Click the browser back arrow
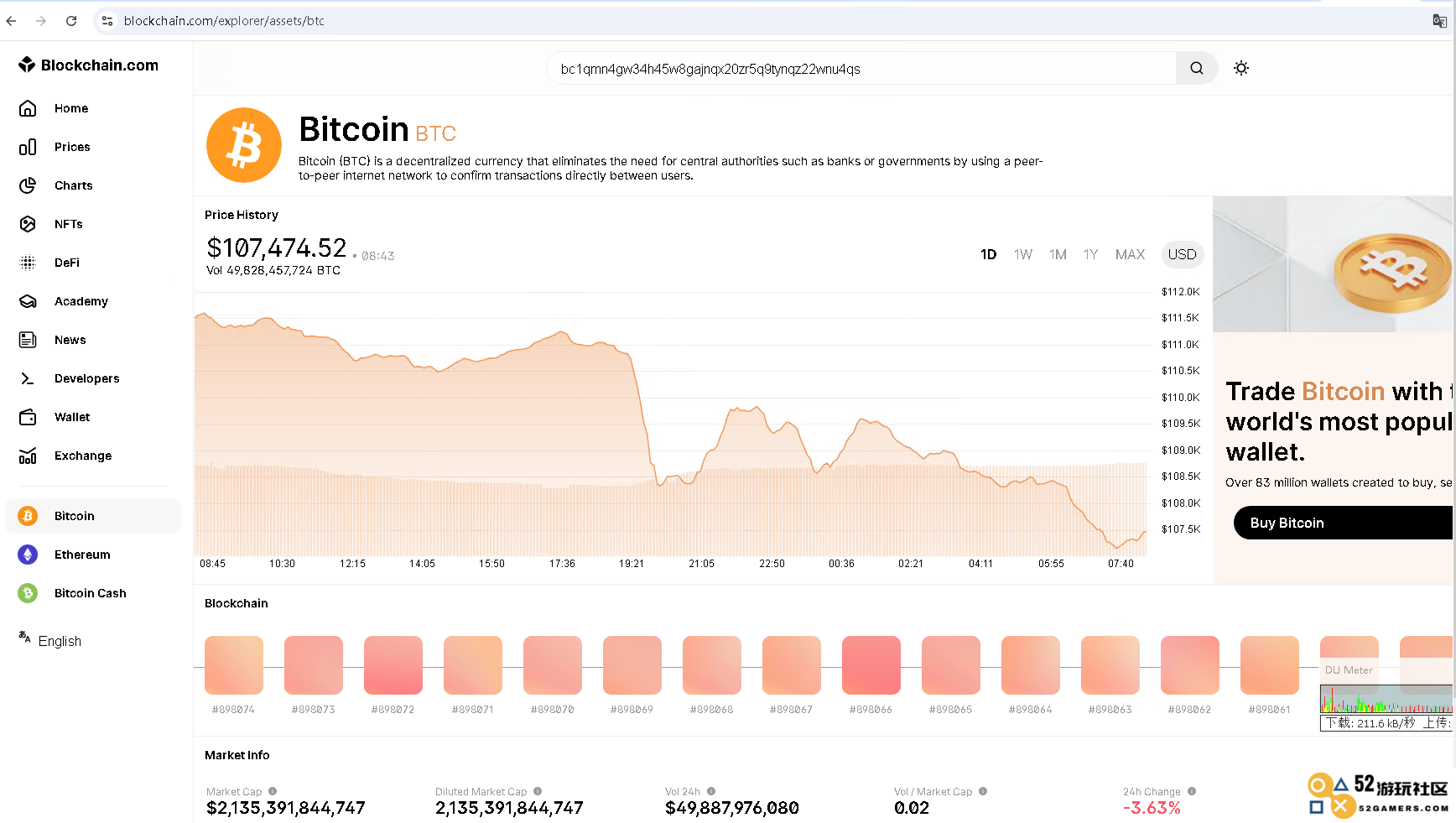 (11, 21)
